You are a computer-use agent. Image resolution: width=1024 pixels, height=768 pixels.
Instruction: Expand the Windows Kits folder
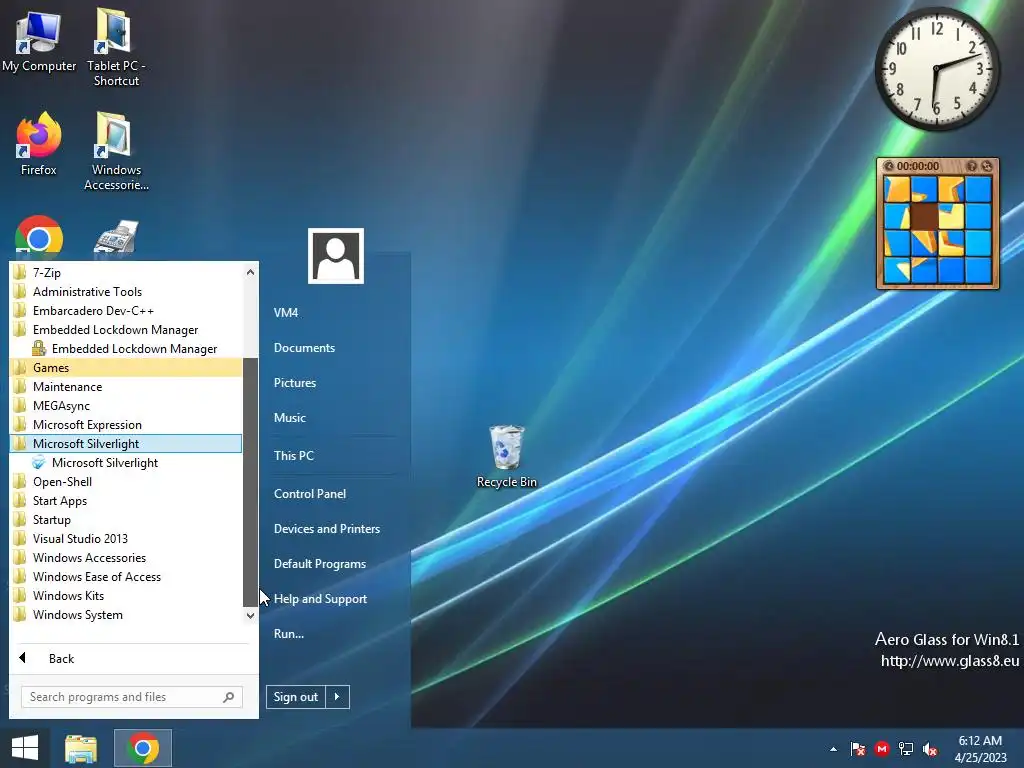click(x=126, y=596)
